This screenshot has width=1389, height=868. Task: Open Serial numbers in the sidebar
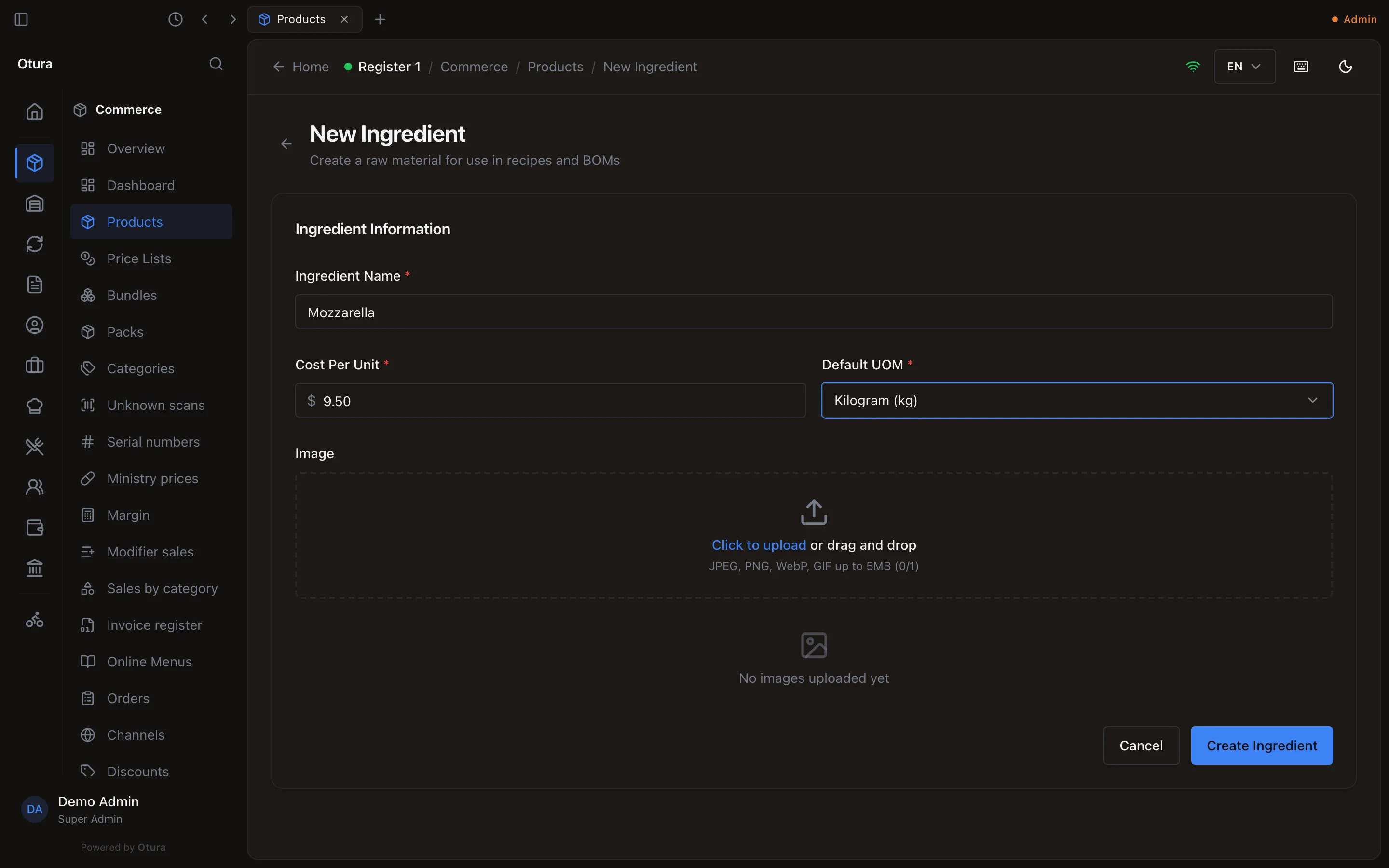point(151,441)
